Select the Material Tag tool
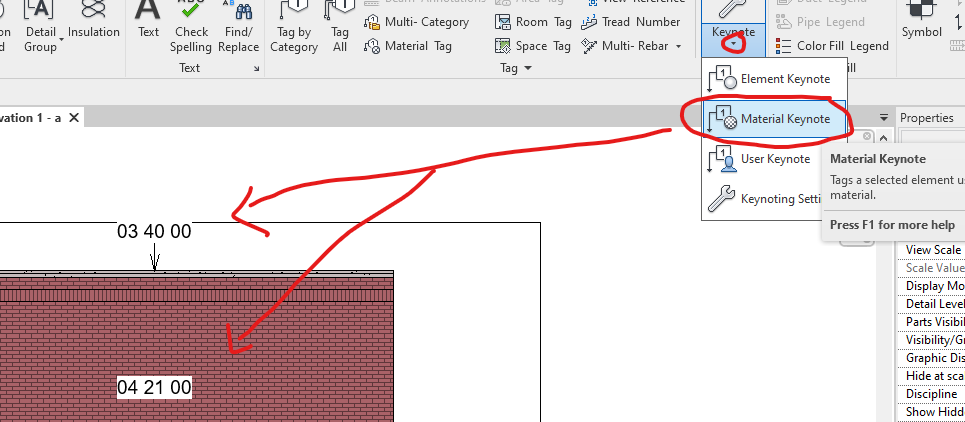 click(x=408, y=46)
